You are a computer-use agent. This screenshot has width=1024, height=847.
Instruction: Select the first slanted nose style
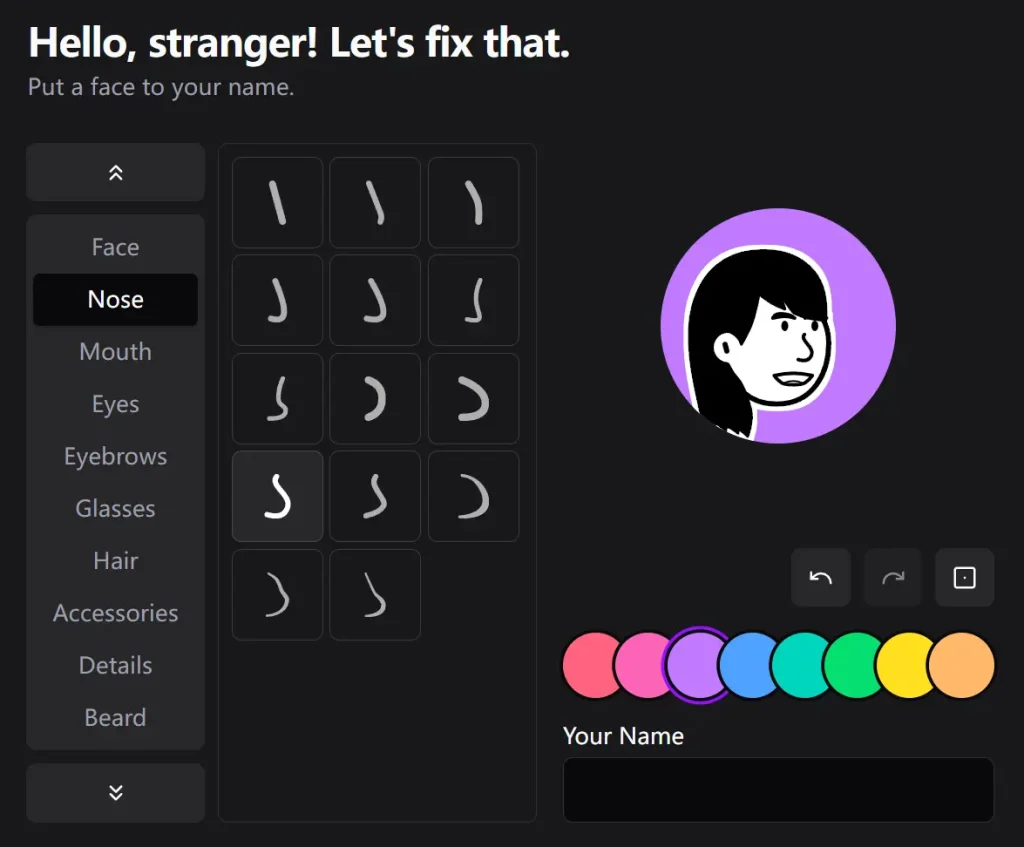277,202
